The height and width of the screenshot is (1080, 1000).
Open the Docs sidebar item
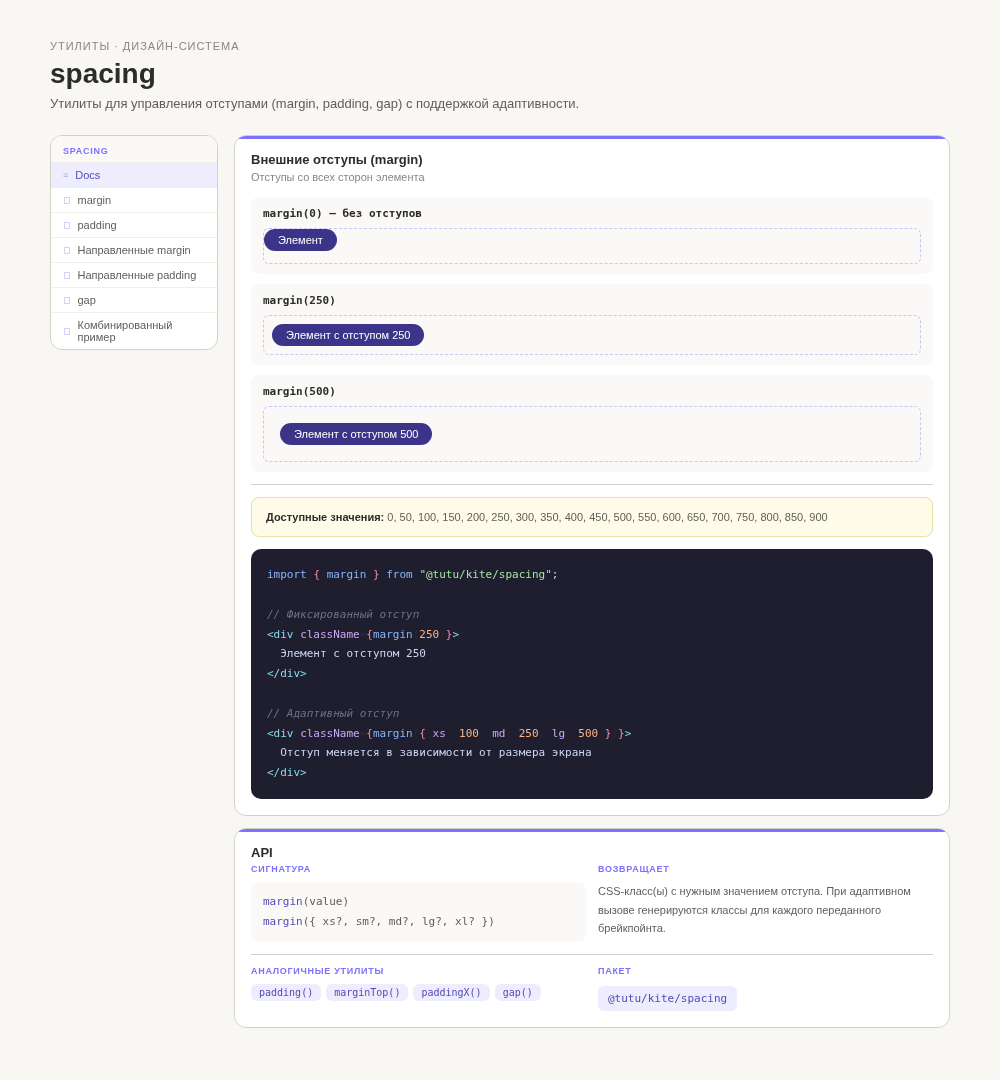[x=134, y=175]
